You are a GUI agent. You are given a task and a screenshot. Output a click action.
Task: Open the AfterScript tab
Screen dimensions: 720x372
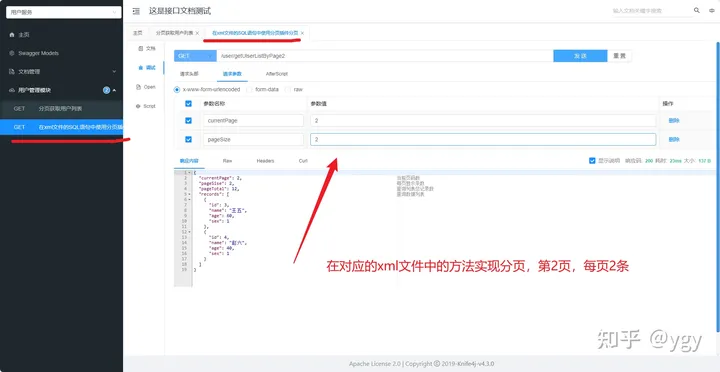point(277,73)
